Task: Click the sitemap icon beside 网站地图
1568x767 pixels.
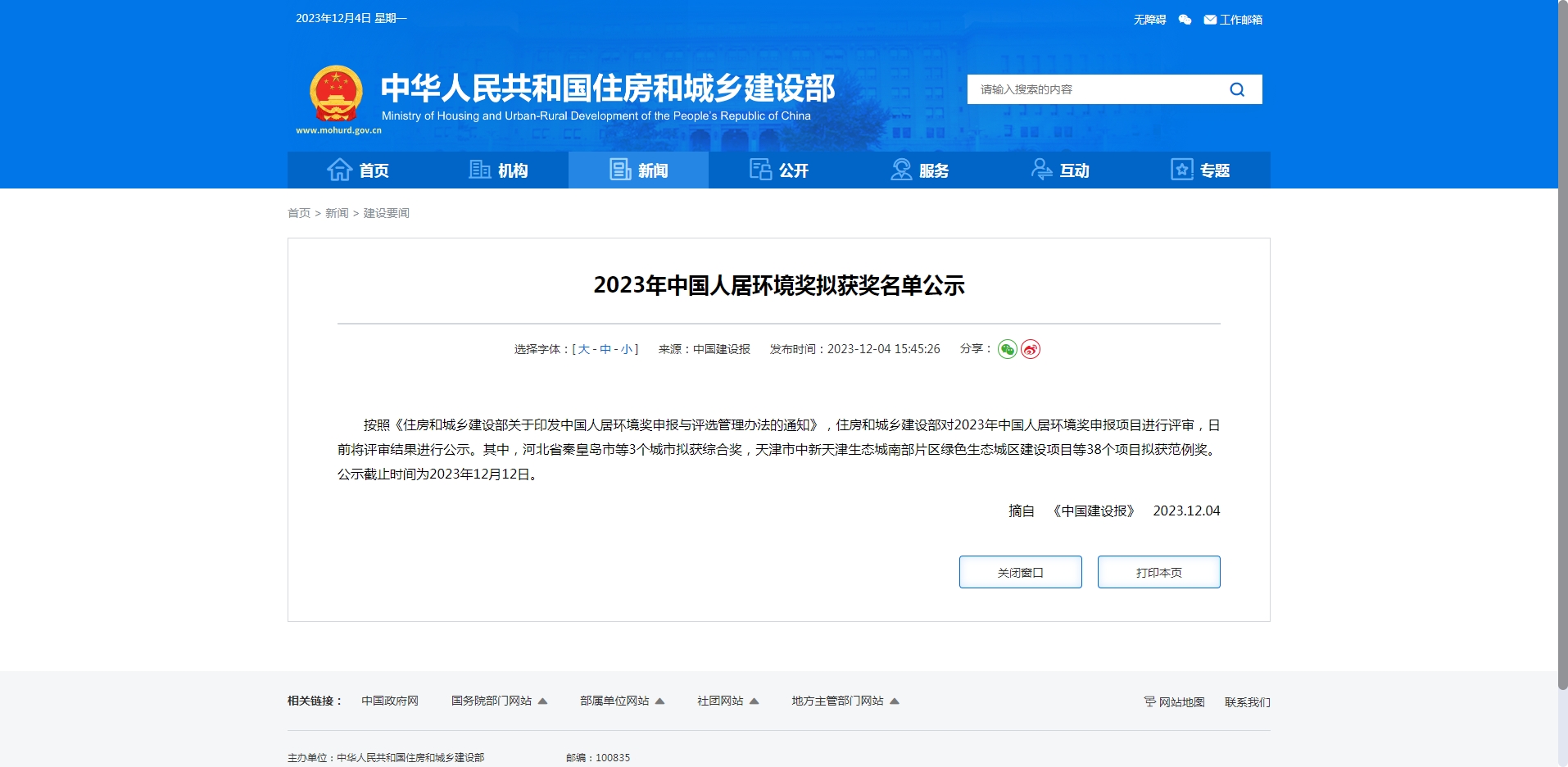Action: [x=1149, y=701]
